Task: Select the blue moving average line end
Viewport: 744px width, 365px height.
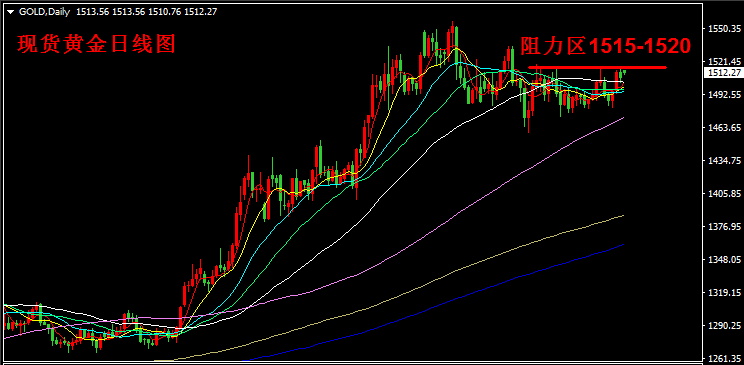Action: coord(622,245)
